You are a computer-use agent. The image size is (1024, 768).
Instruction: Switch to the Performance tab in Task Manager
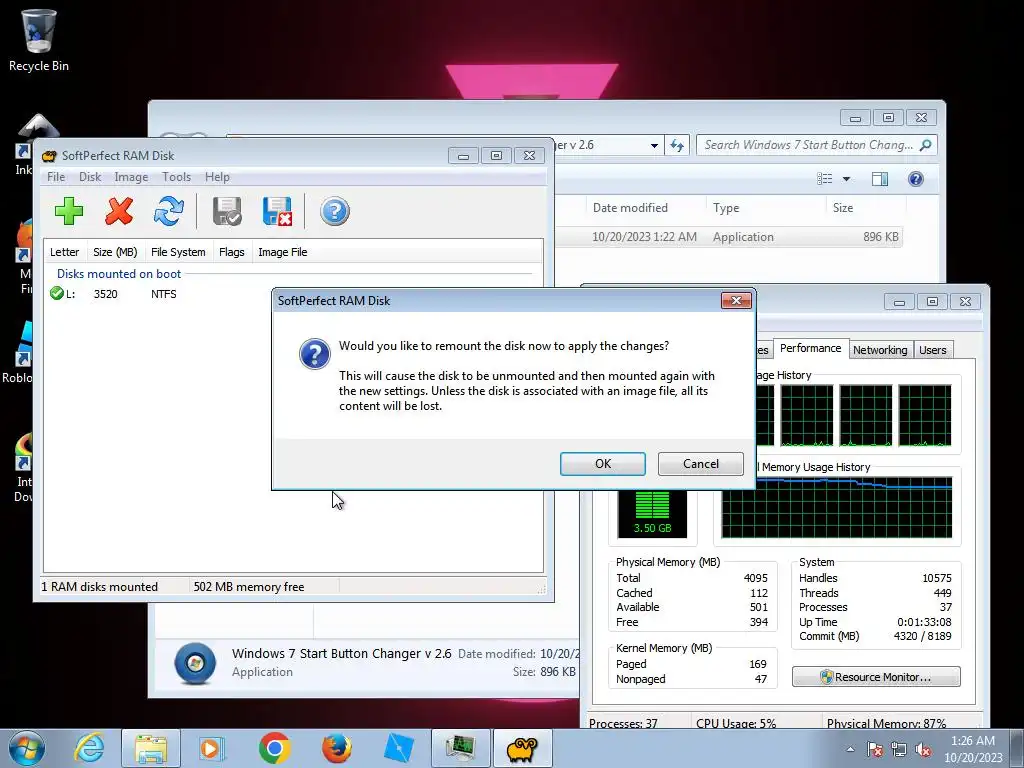(810, 349)
